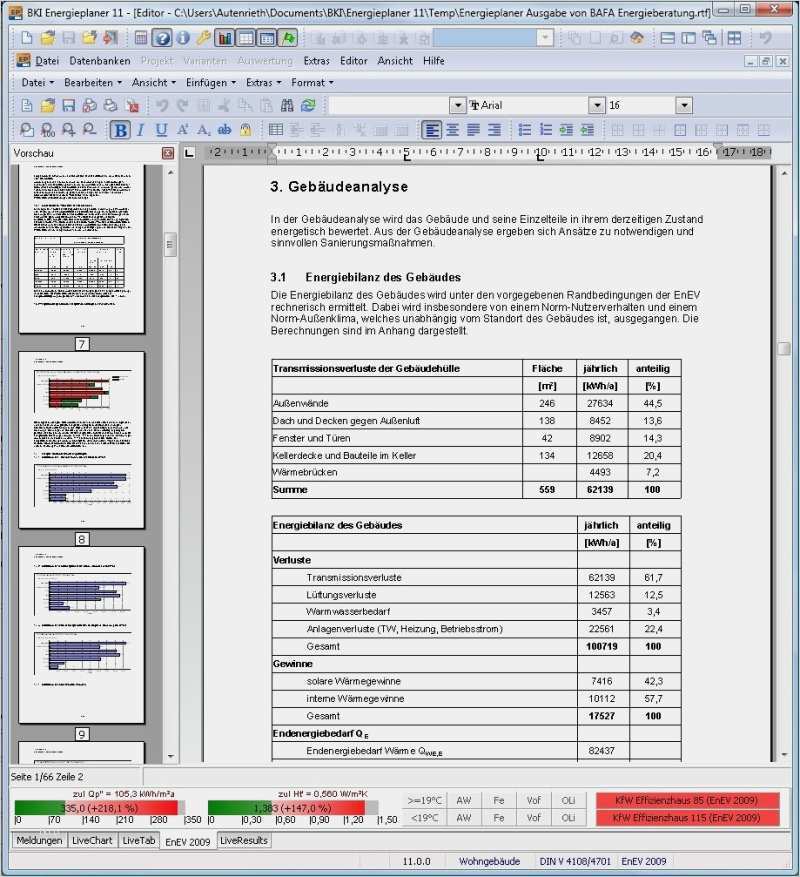Toggle OLi in the <19°C row
This screenshot has width=800, height=877.
(x=568, y=817)
